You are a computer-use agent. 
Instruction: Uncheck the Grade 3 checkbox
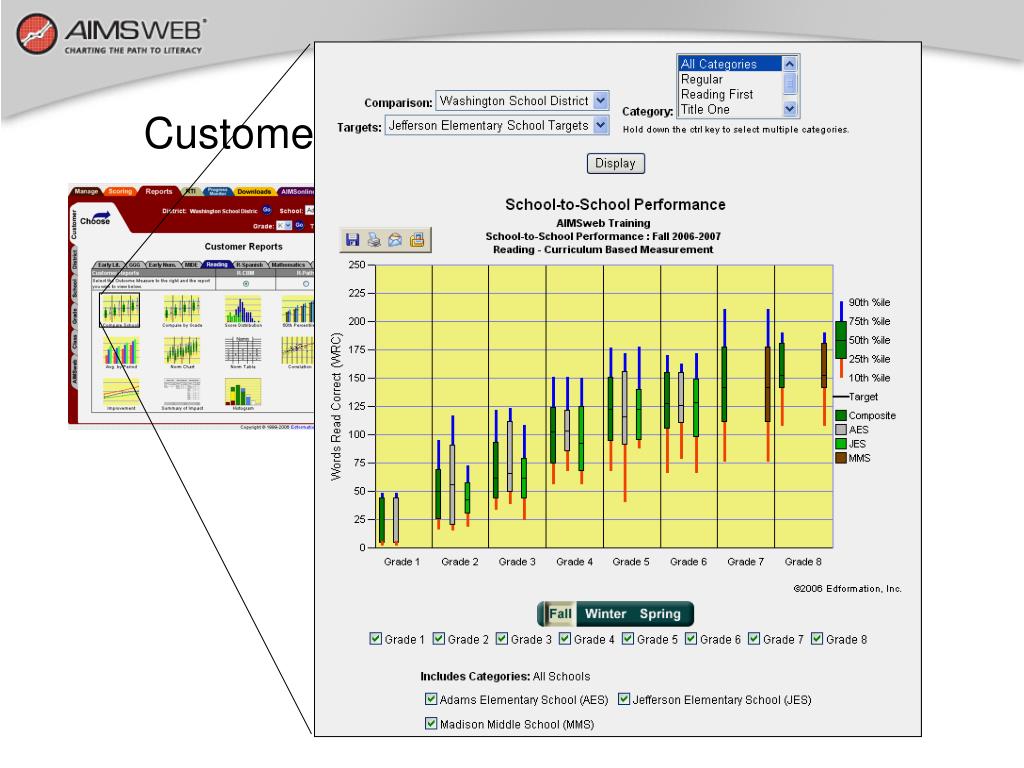click(502, 638)
